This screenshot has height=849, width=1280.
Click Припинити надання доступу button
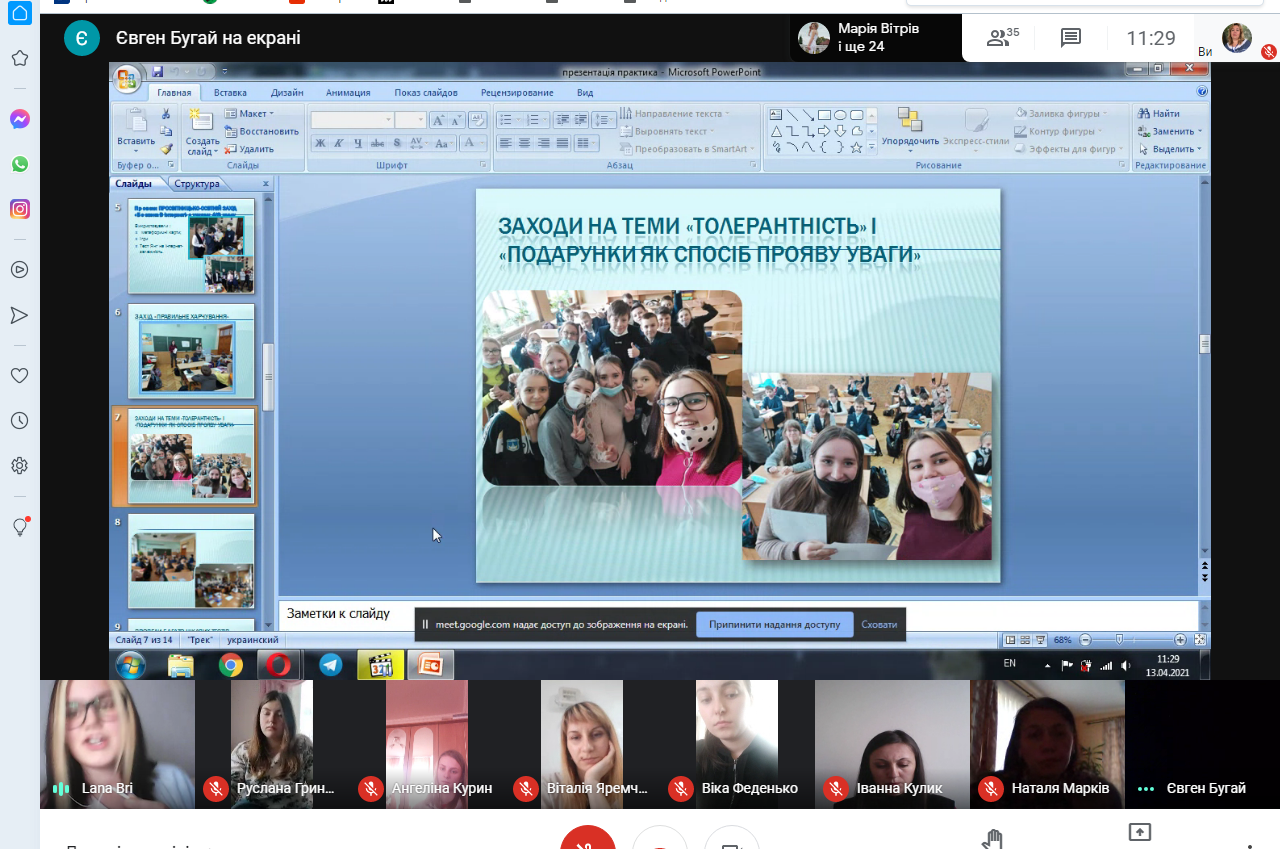click(x=774, y=625)
